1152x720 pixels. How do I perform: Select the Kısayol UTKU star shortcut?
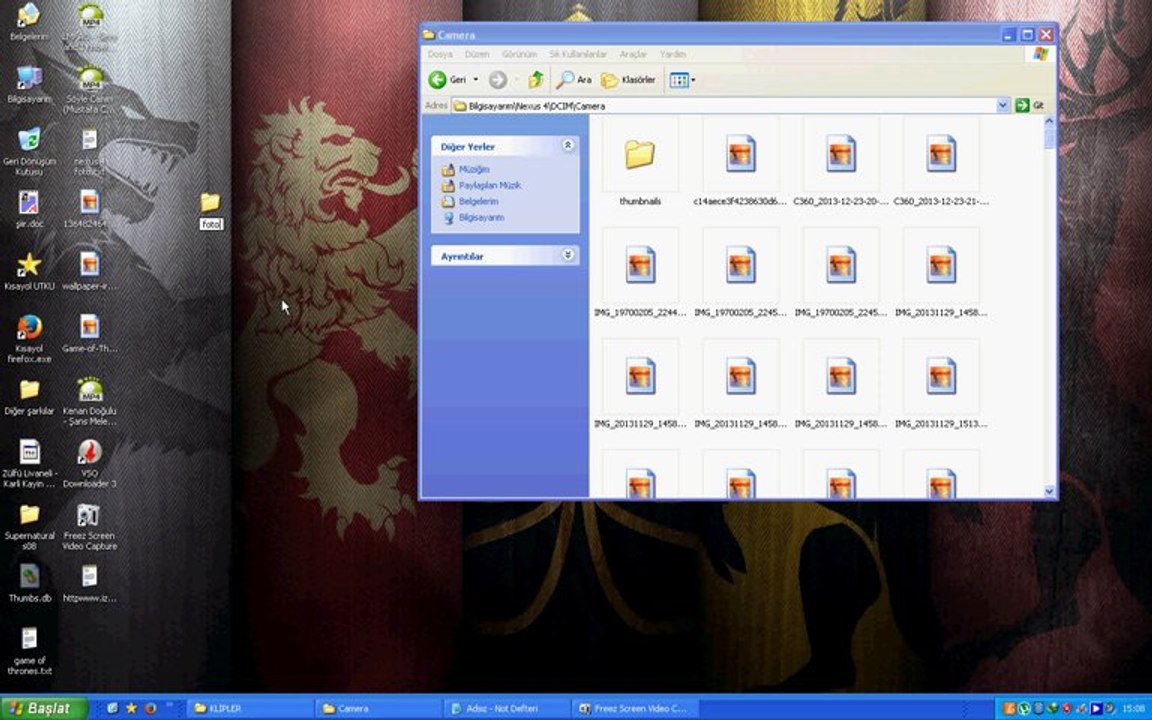click(29, 272)
